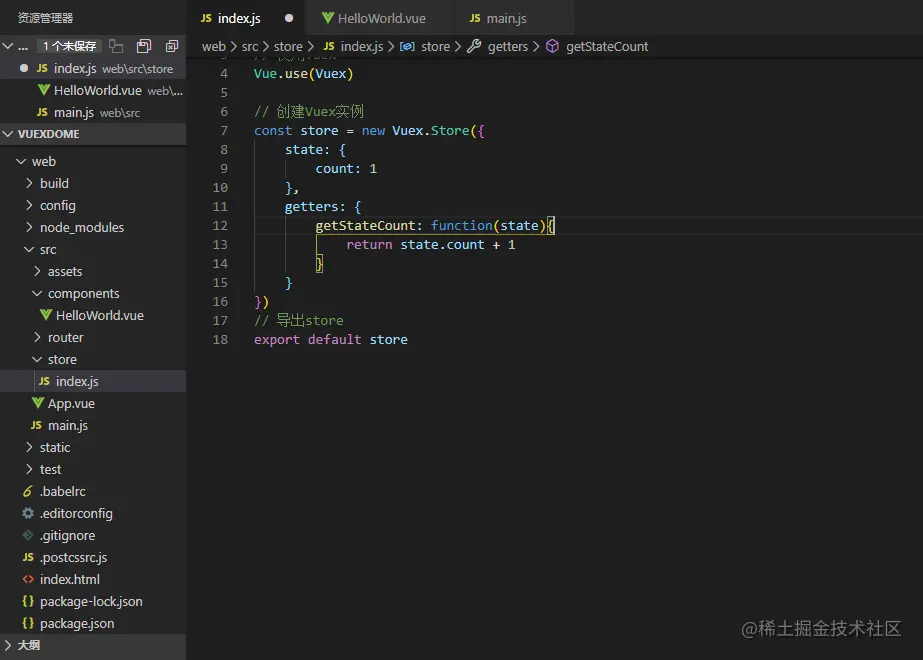Viewport: 923px width, 660px height.
Task: Click the store folder segment in the breadcrumb
Action: click(x=288, y=46)
